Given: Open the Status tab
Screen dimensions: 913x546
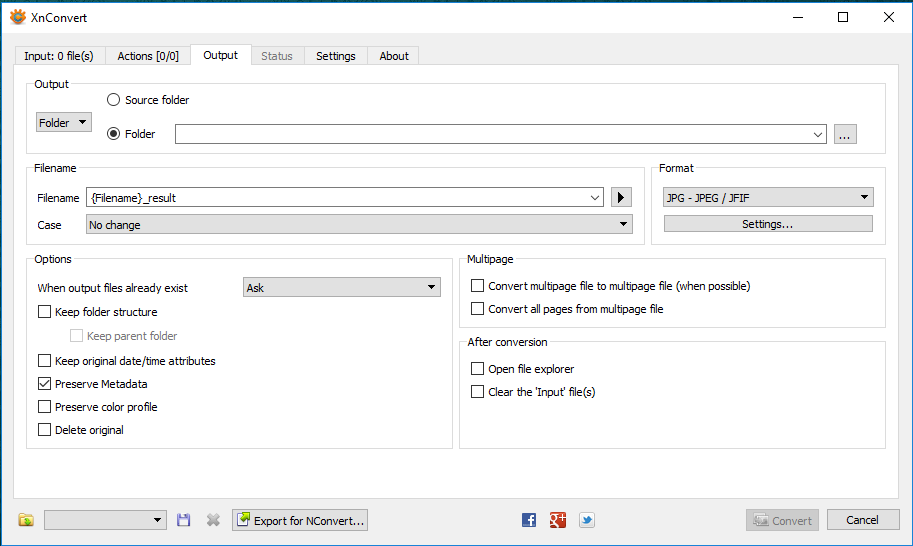Looking at the screenshot, I should 277,56.
